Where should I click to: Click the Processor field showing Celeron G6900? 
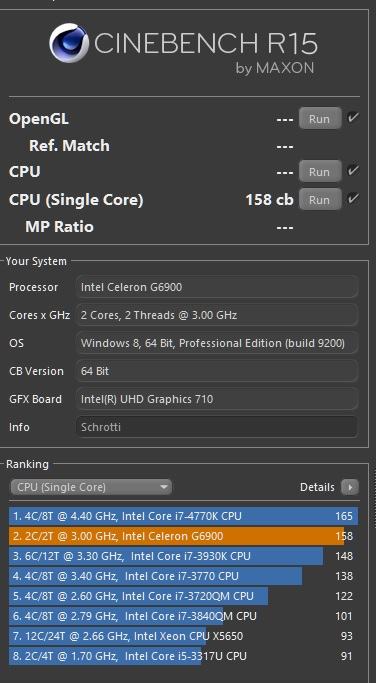pos(217,287)
